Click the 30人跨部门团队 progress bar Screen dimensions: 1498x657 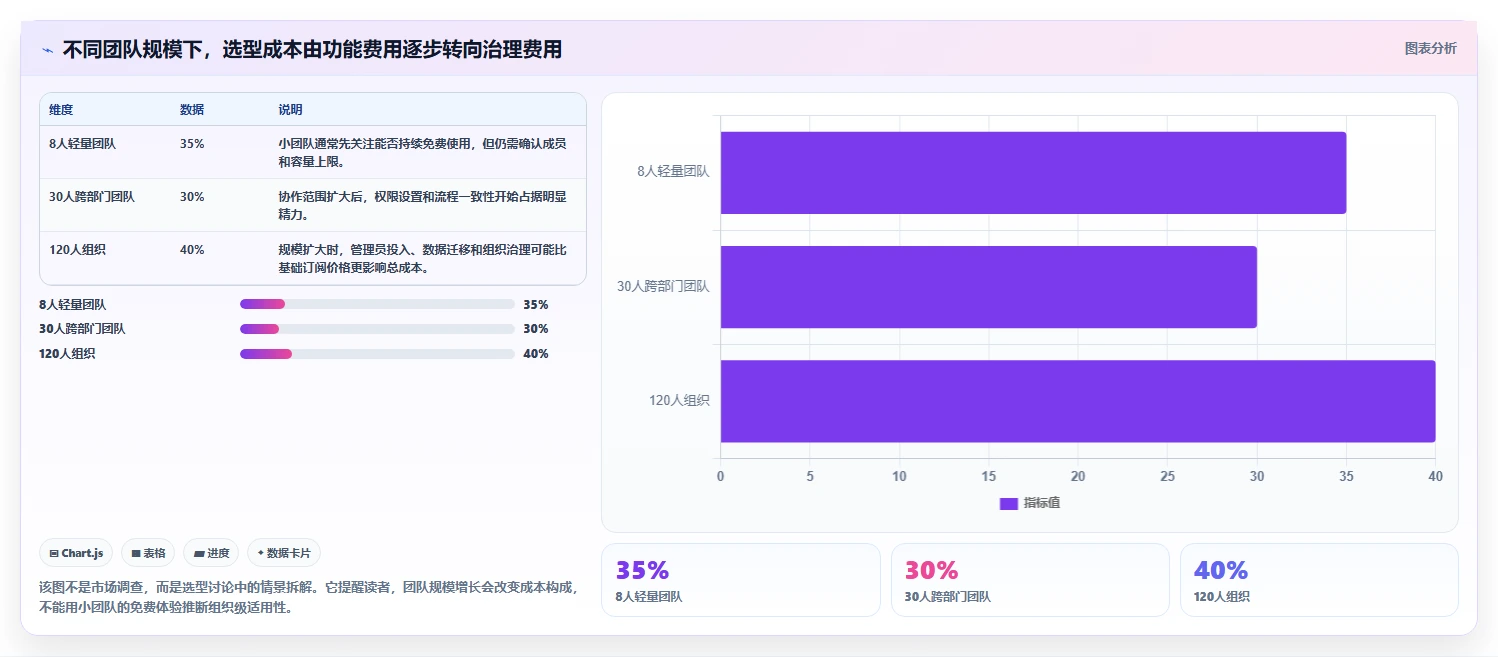[x=377, y=329]
